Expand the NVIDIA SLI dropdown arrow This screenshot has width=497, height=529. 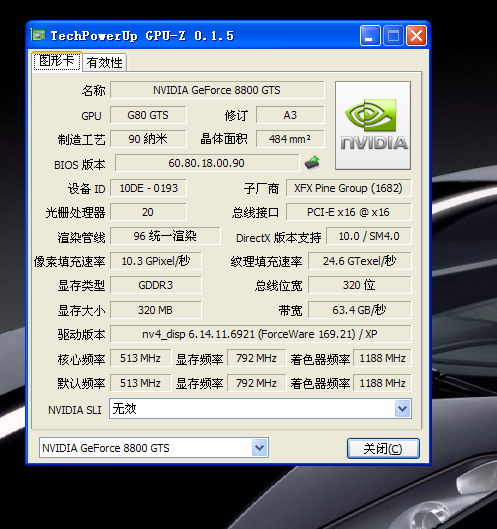[402, 409]
